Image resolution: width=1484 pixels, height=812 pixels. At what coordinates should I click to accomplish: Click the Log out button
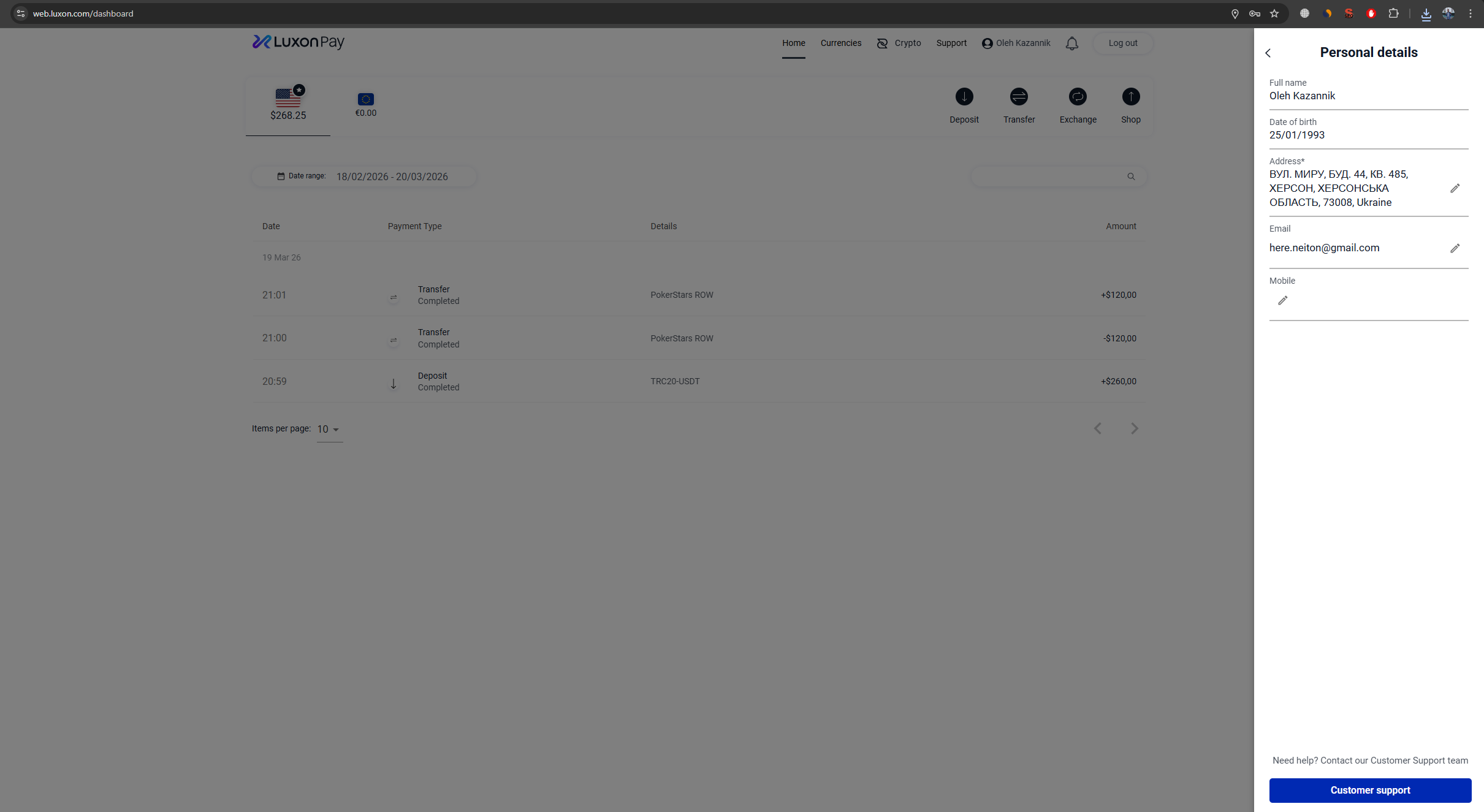point(1122,43)
